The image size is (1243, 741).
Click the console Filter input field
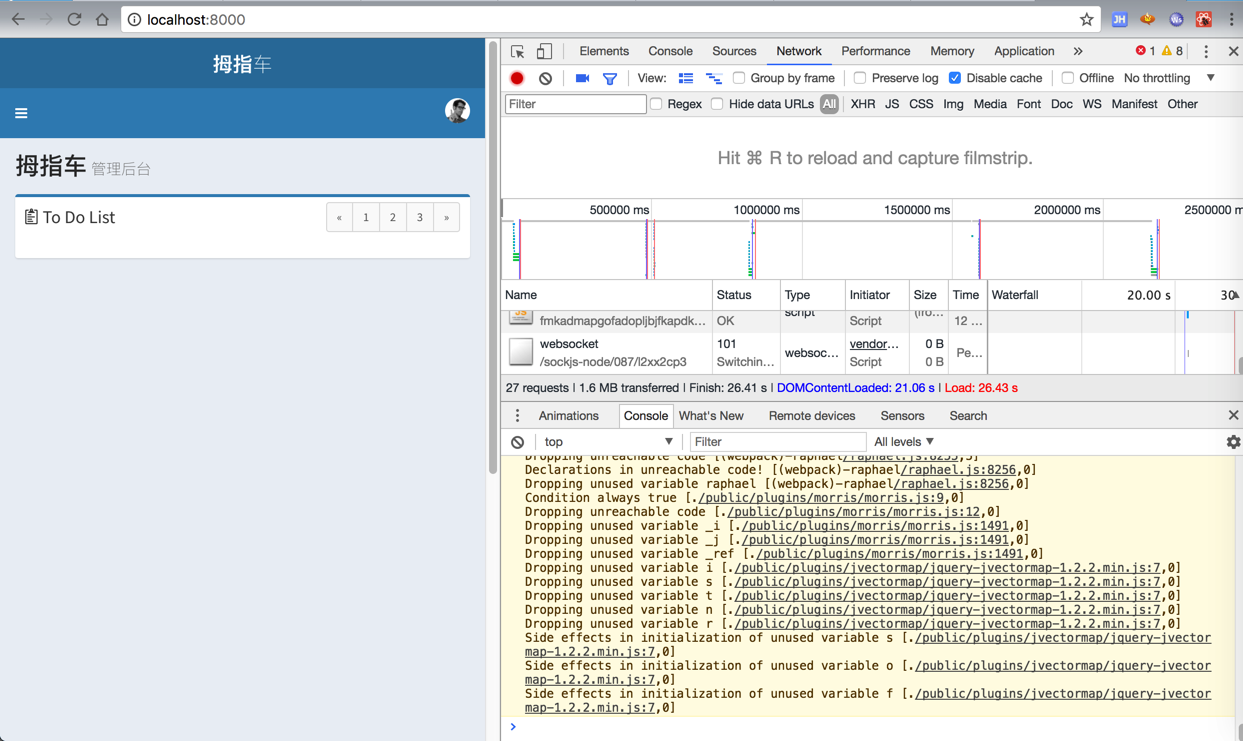777,442
